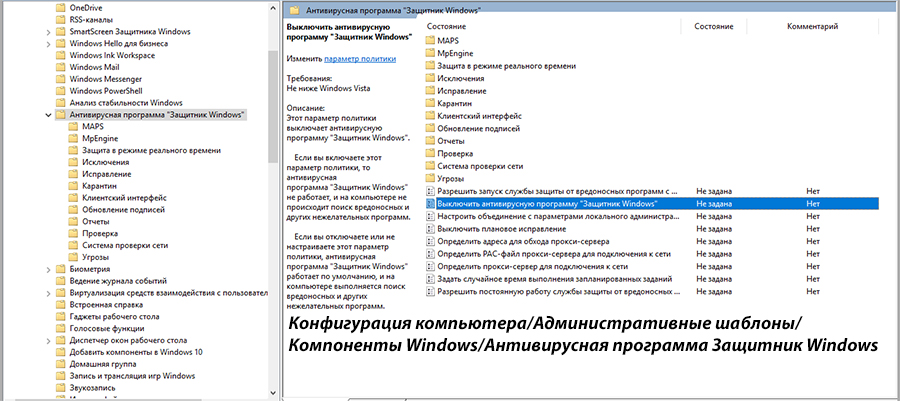
Task: Click policy icon for Выключить плановое исправление
Action: click(430, 229)
